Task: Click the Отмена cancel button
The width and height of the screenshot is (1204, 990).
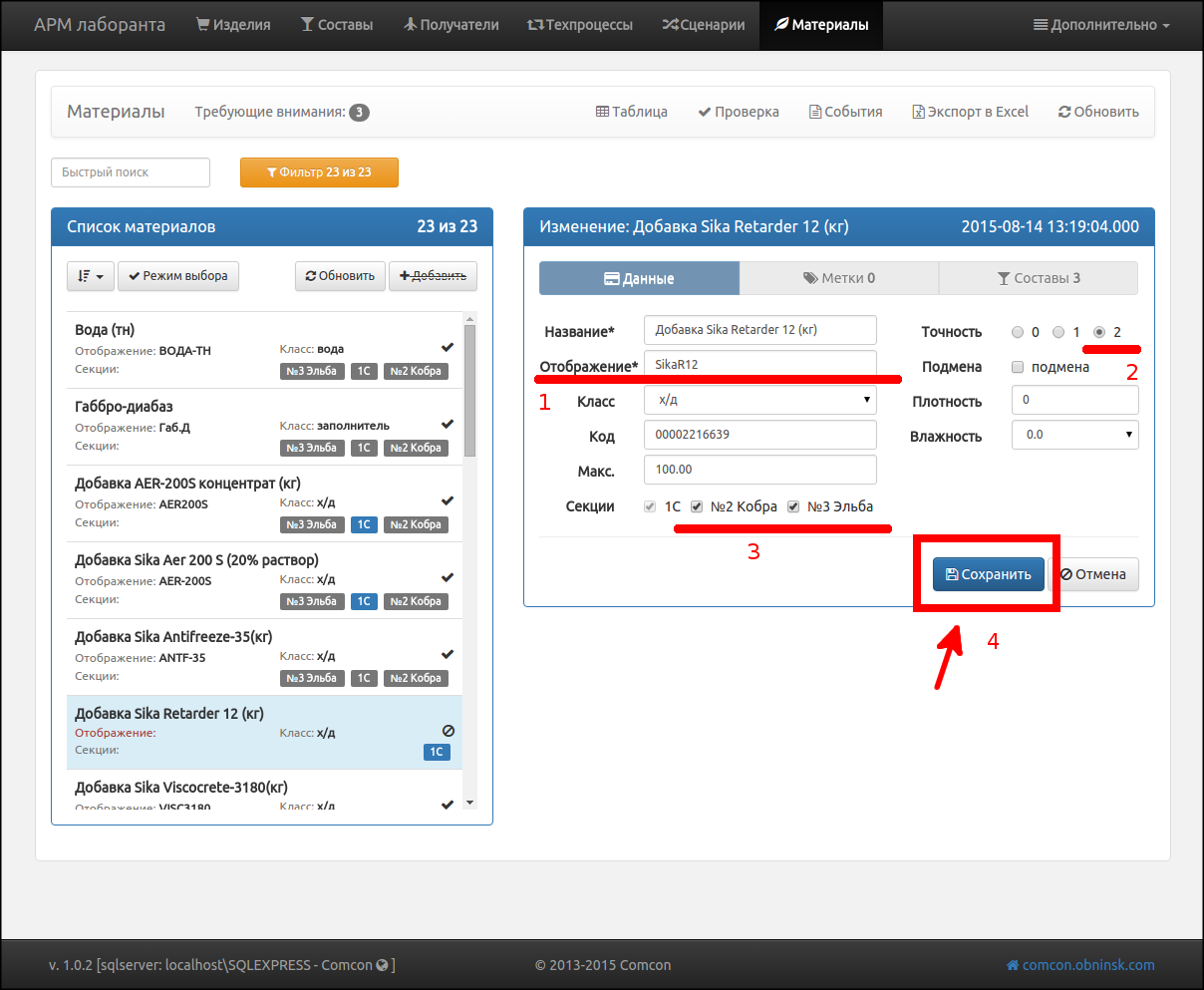Action: coord(1093,574)
